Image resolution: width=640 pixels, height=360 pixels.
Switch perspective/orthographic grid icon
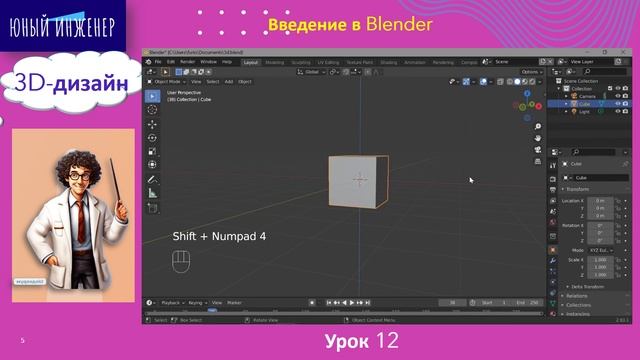tap(538, 161)
